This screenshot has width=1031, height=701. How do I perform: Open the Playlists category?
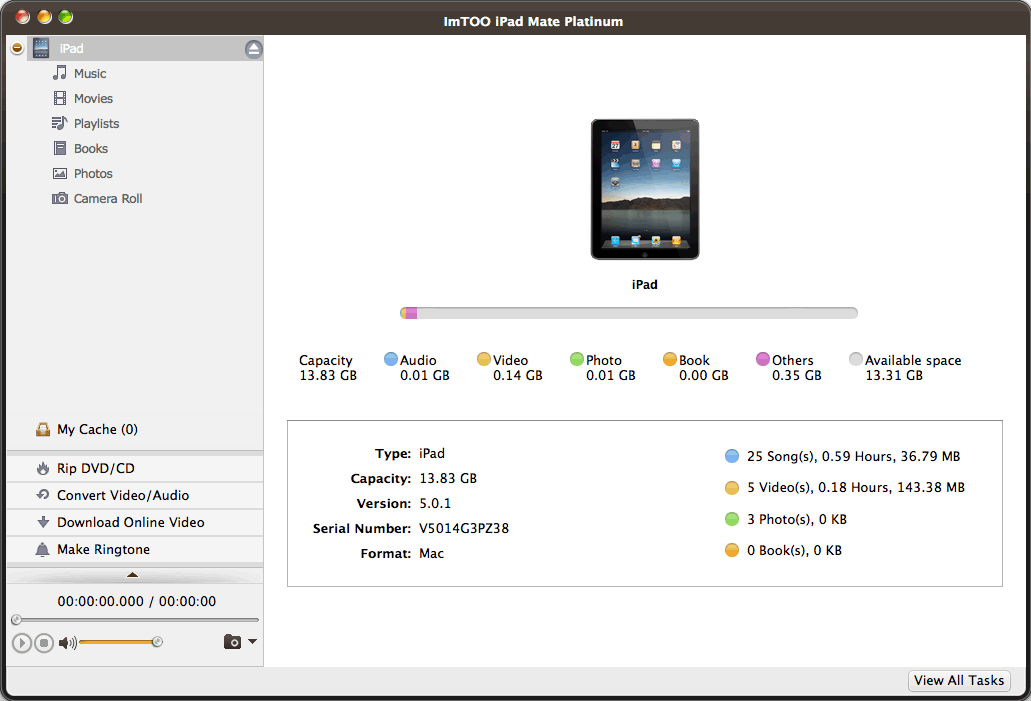click(97, 124)
